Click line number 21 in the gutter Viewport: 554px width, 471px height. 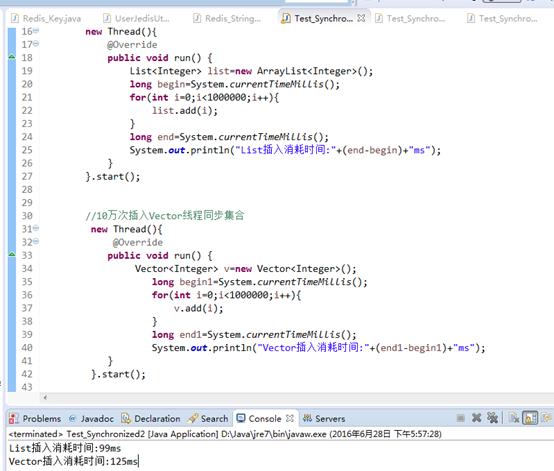point(27,98)
